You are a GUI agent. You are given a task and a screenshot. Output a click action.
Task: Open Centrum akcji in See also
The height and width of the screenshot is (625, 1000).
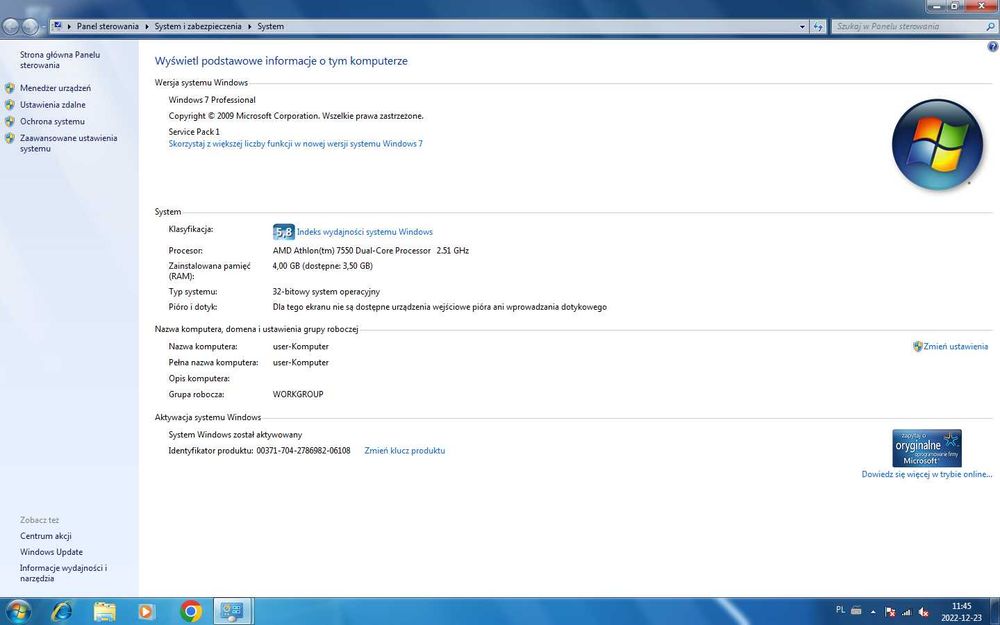click(45, 536)
